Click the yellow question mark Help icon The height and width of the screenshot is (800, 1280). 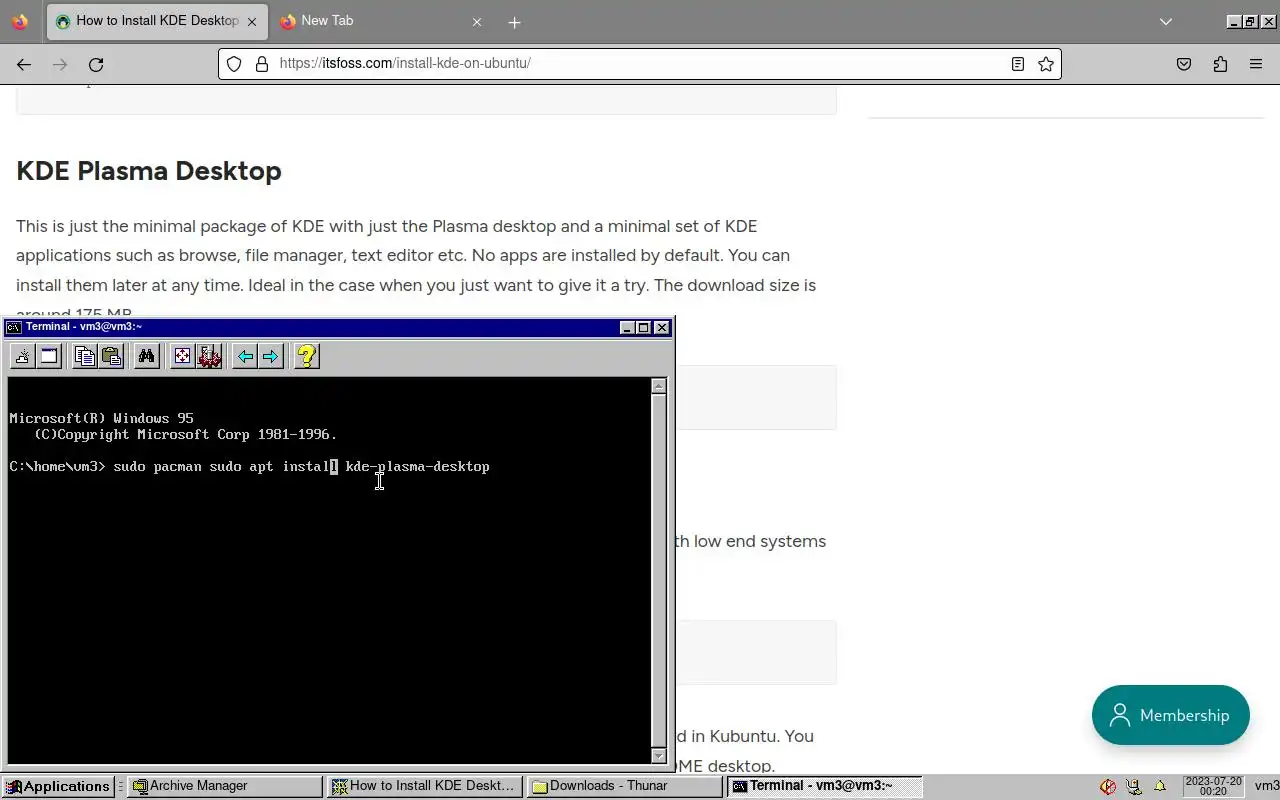tap(307, 356)
